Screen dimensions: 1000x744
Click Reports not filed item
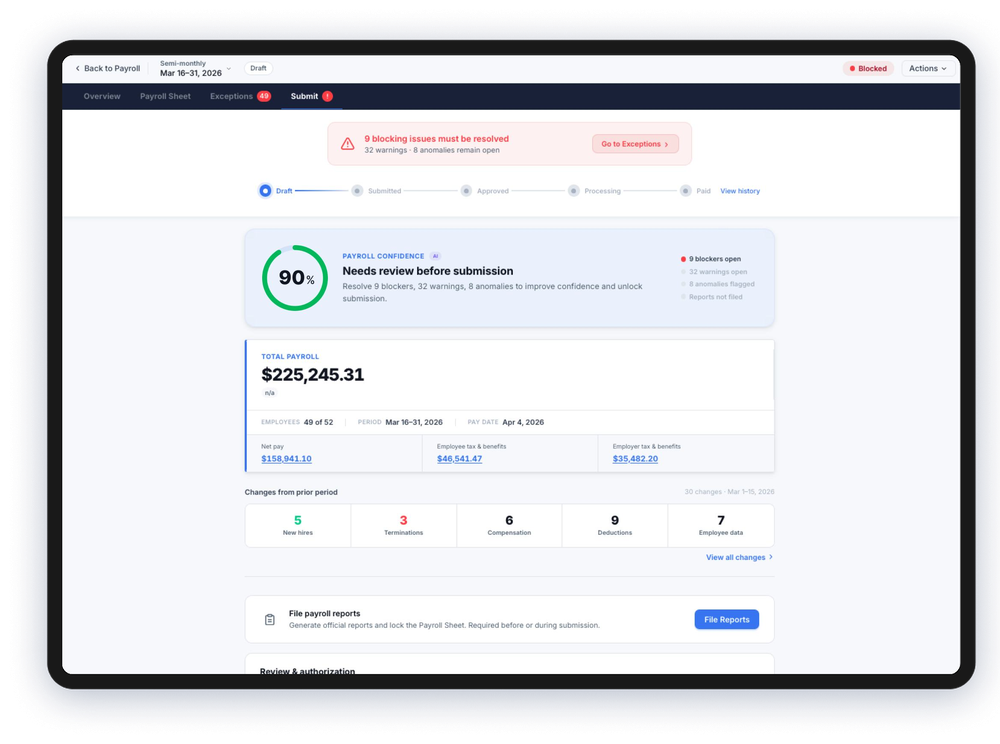click(x=712, y=297)
